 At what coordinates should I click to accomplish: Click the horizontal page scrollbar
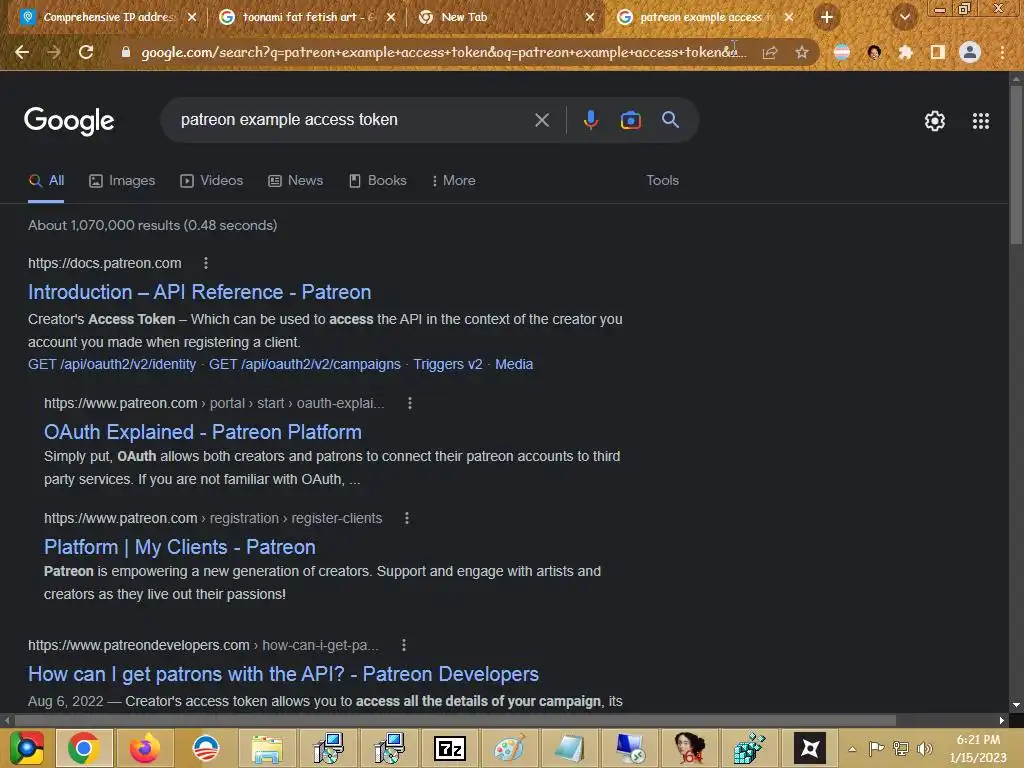coord(455,720)
